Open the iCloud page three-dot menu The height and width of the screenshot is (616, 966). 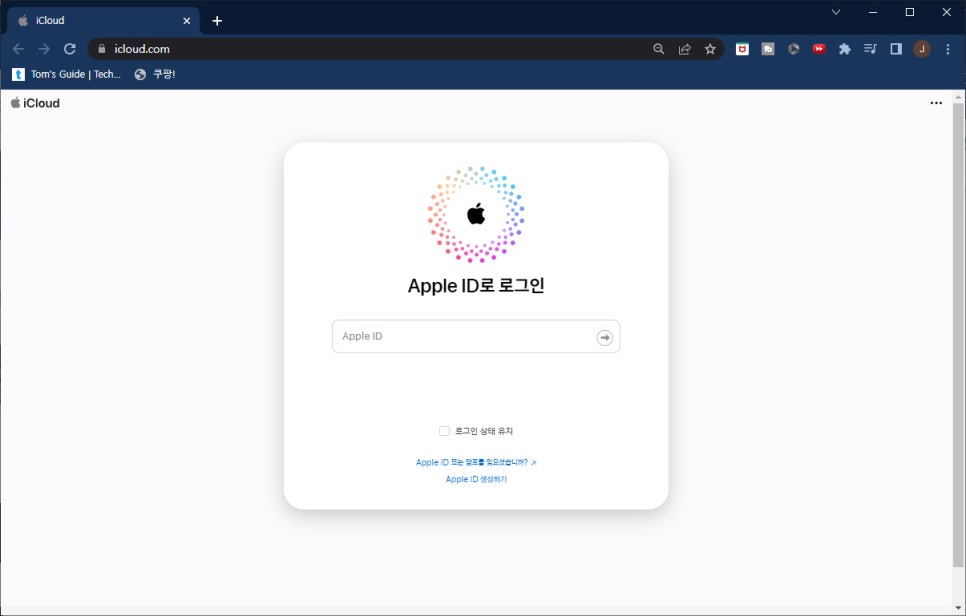936,103
